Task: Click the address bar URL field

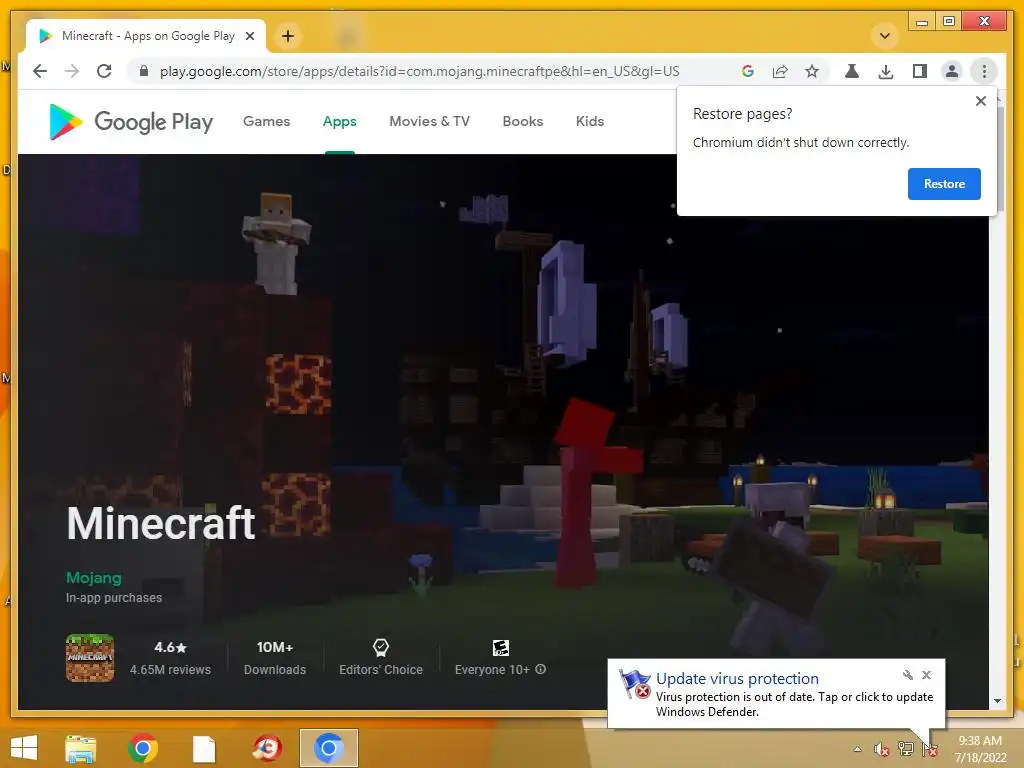Action: coord(419,71)
